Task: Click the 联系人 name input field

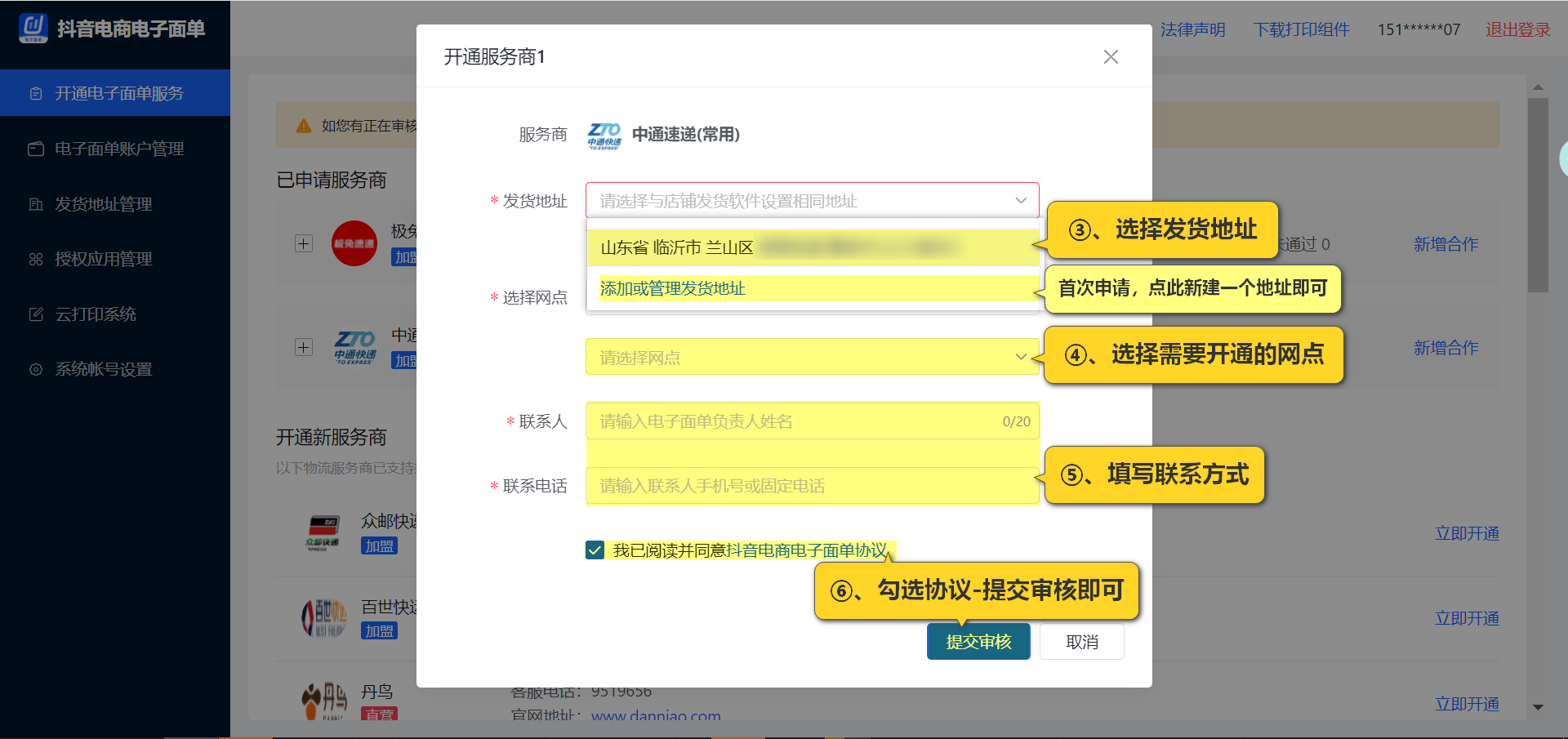Action: coord(796,421)
